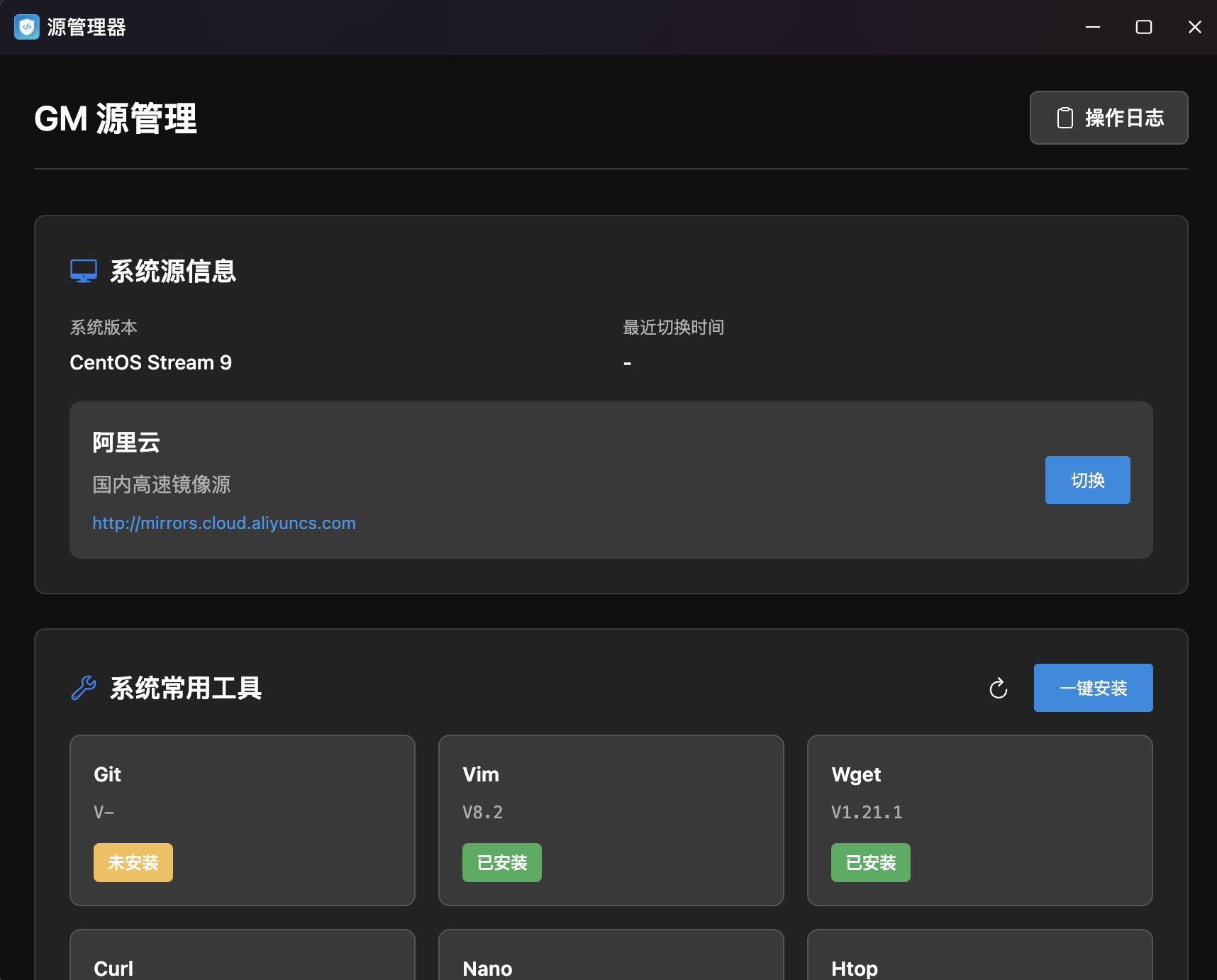Click the wrench icon beside 系统常用工具

84,688
